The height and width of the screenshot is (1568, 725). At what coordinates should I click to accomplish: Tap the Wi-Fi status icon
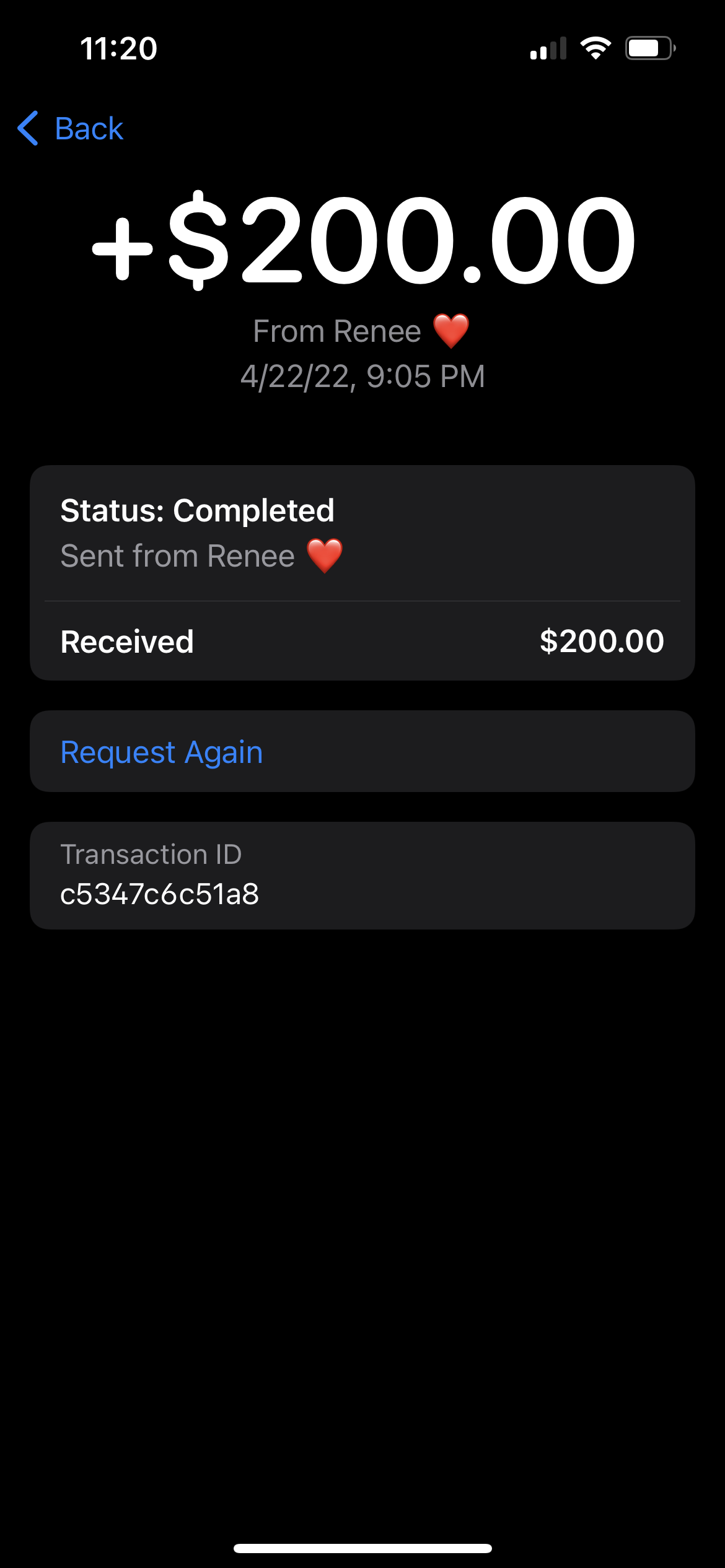coord(595,48)
